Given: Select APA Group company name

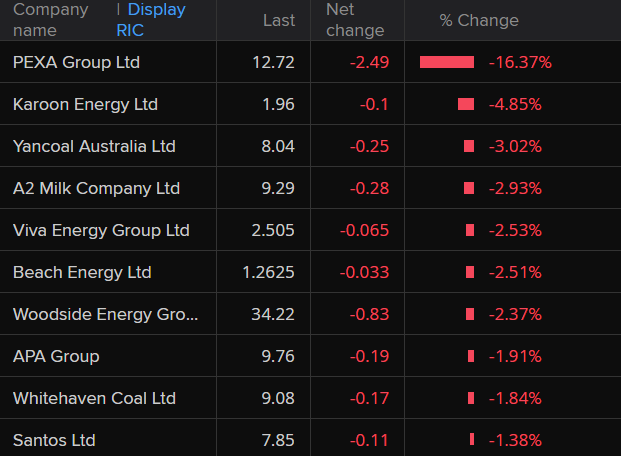Looking at the screenshot, I should tap(56, 356).
